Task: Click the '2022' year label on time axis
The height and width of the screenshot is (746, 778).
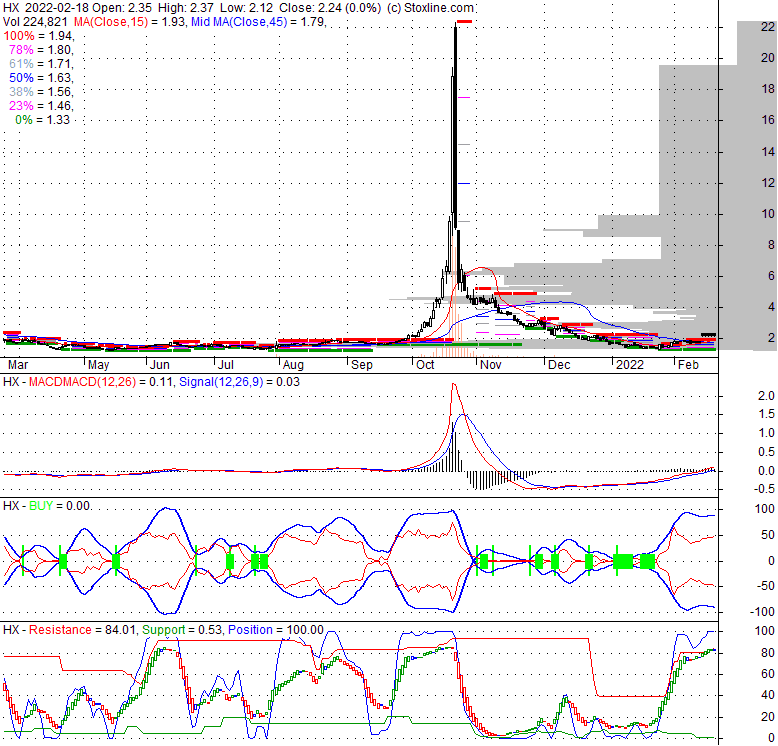Action: pyautogui.click(x=630, y=365)
